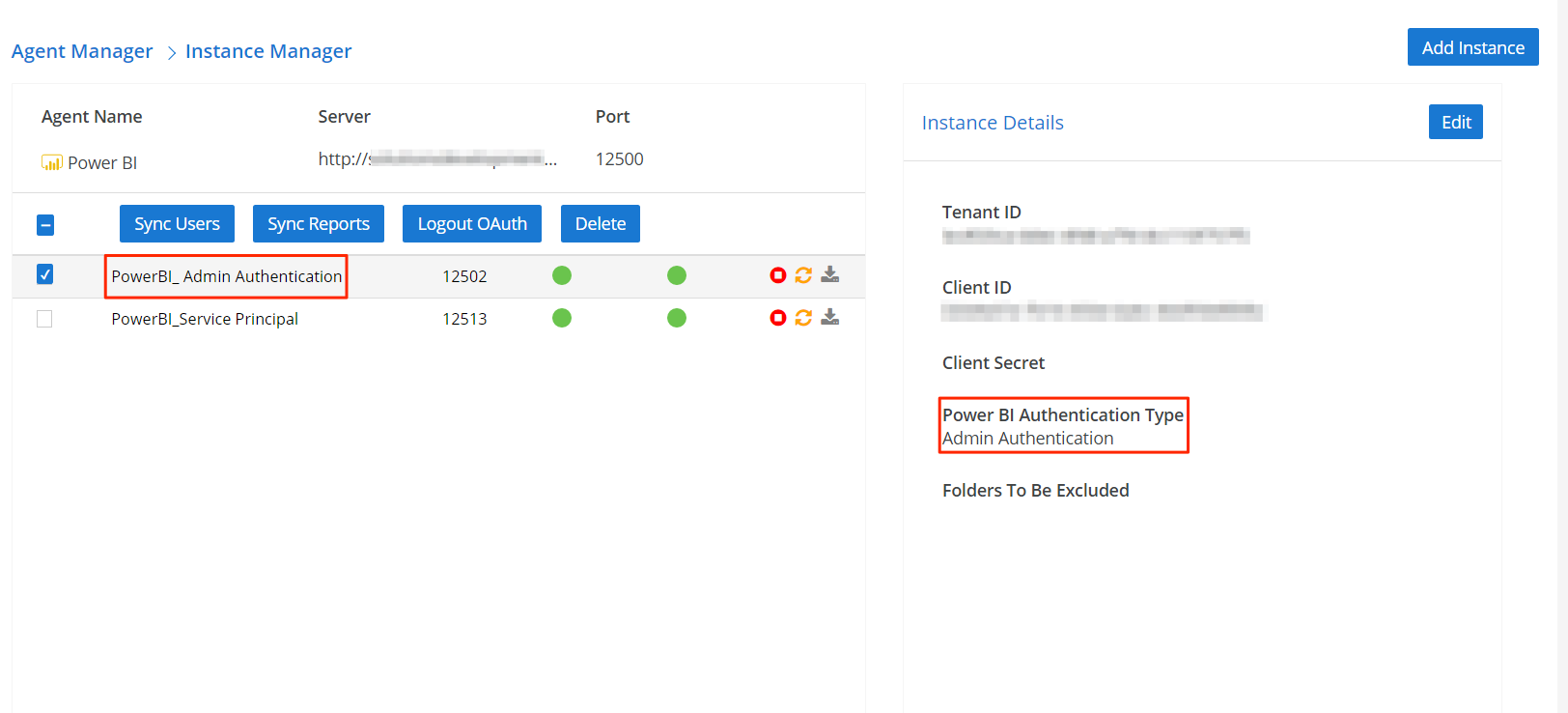
Task: Restart the PowerBI_Service Principal instance
Action: pyautogui.click(x=803, y=318)
